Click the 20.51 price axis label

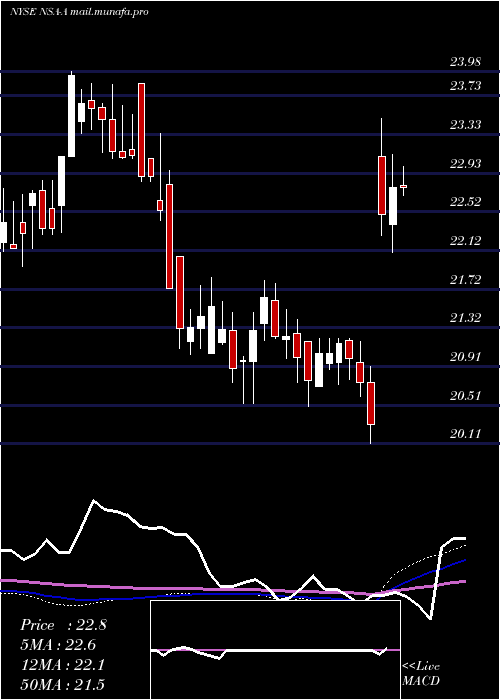[x=465, y=396]
